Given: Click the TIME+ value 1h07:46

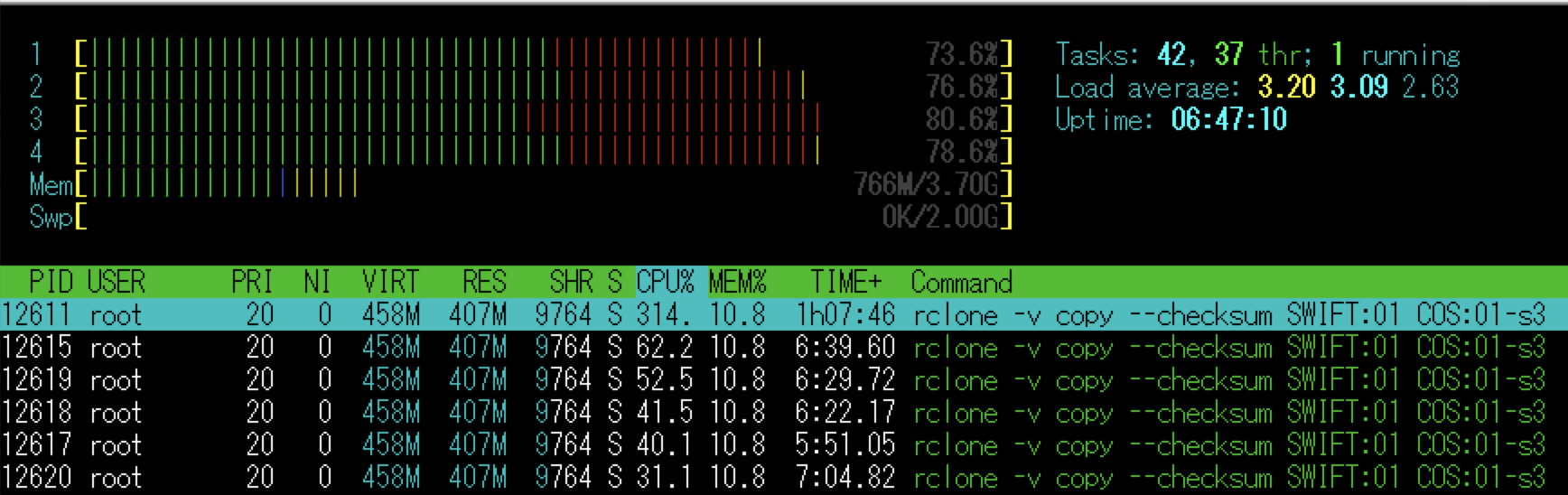Looking at the screenshot, I should pos(845,314).
